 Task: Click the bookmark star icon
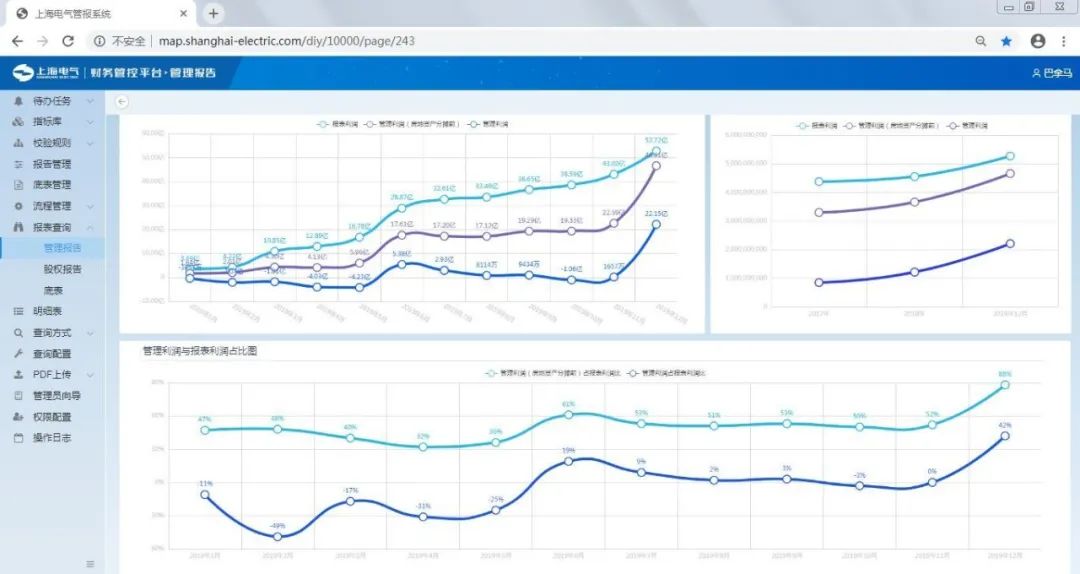[1006, 41]
